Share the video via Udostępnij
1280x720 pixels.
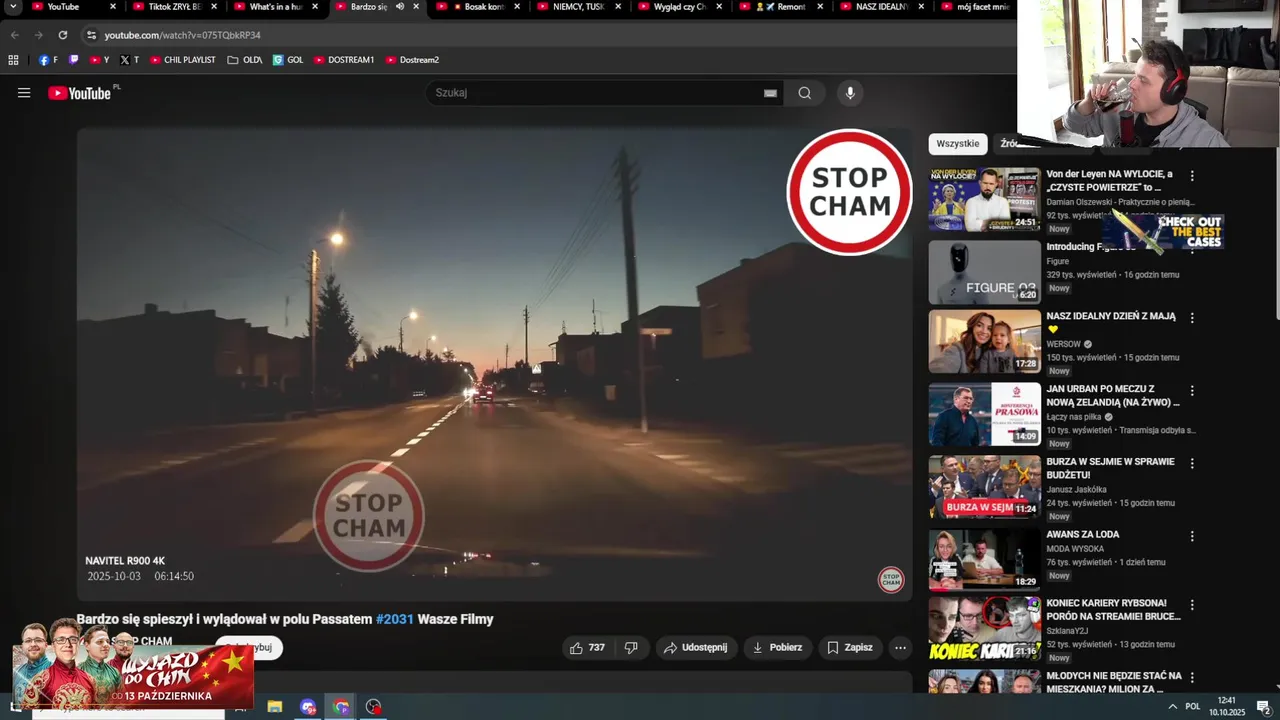click(x=696, y=648)
